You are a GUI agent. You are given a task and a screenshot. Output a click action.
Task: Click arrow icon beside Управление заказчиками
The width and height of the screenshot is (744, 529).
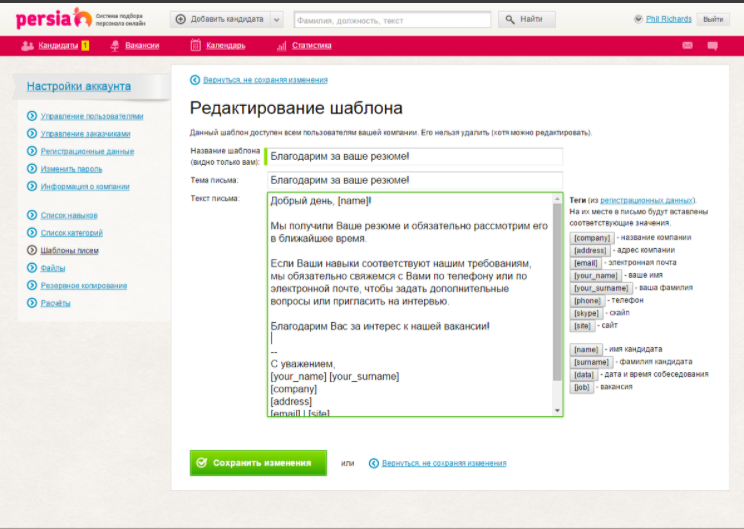pyautogui.click(x=32, y=133)
